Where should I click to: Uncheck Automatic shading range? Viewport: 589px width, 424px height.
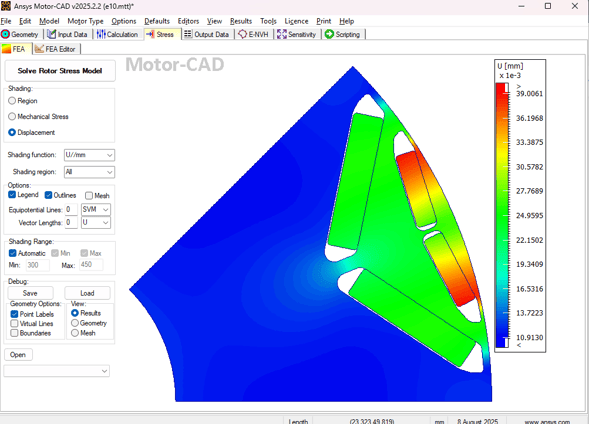tap(12, 253)
